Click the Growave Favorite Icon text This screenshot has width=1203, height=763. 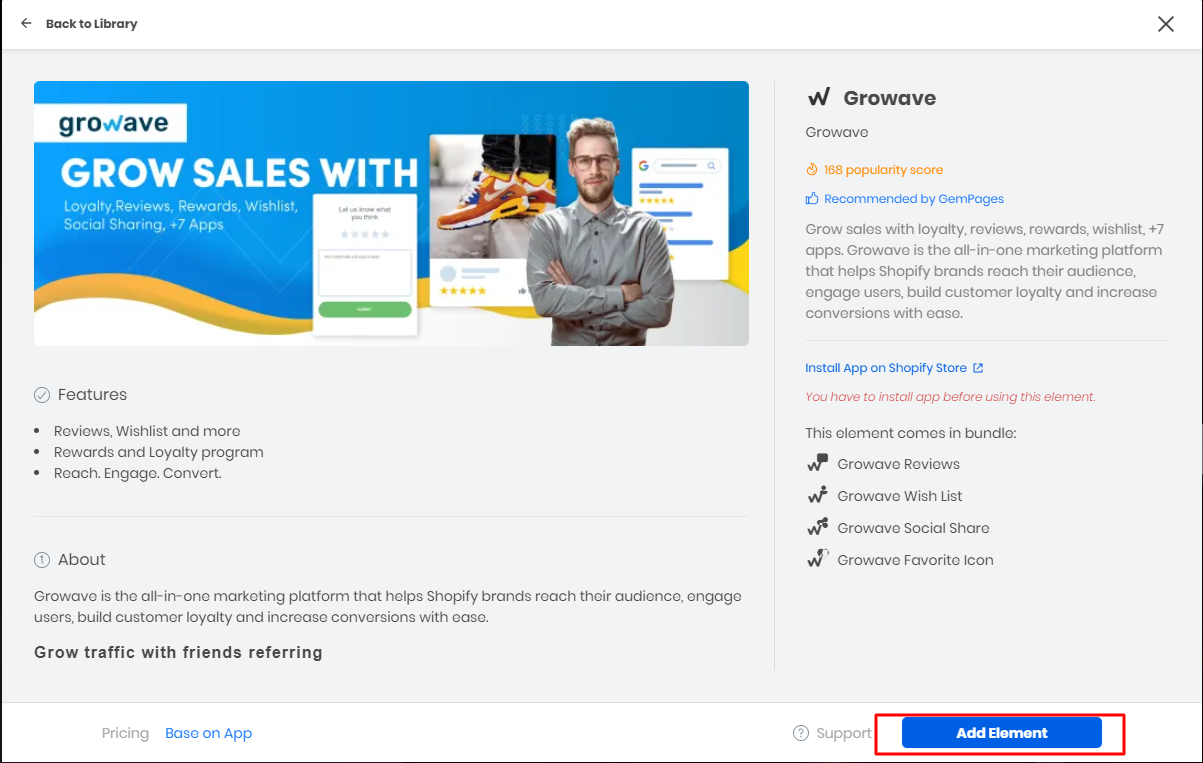(915, 560)
